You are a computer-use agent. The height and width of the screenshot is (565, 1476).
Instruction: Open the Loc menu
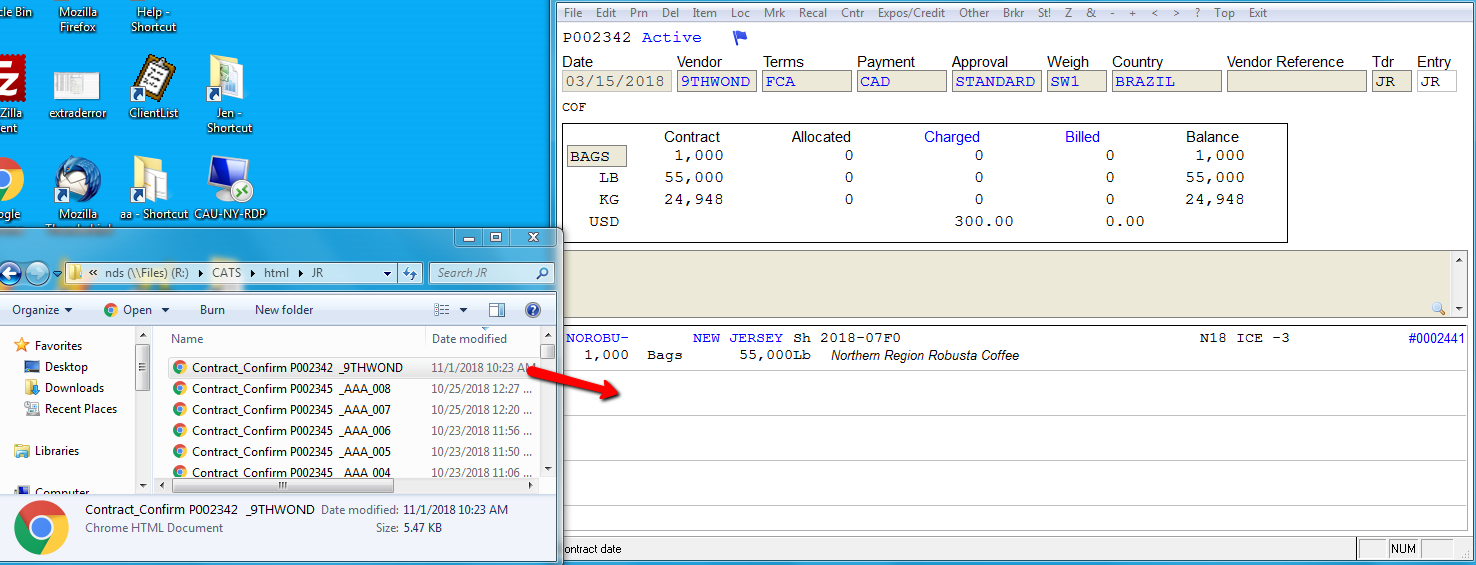(x=740, y=13)
